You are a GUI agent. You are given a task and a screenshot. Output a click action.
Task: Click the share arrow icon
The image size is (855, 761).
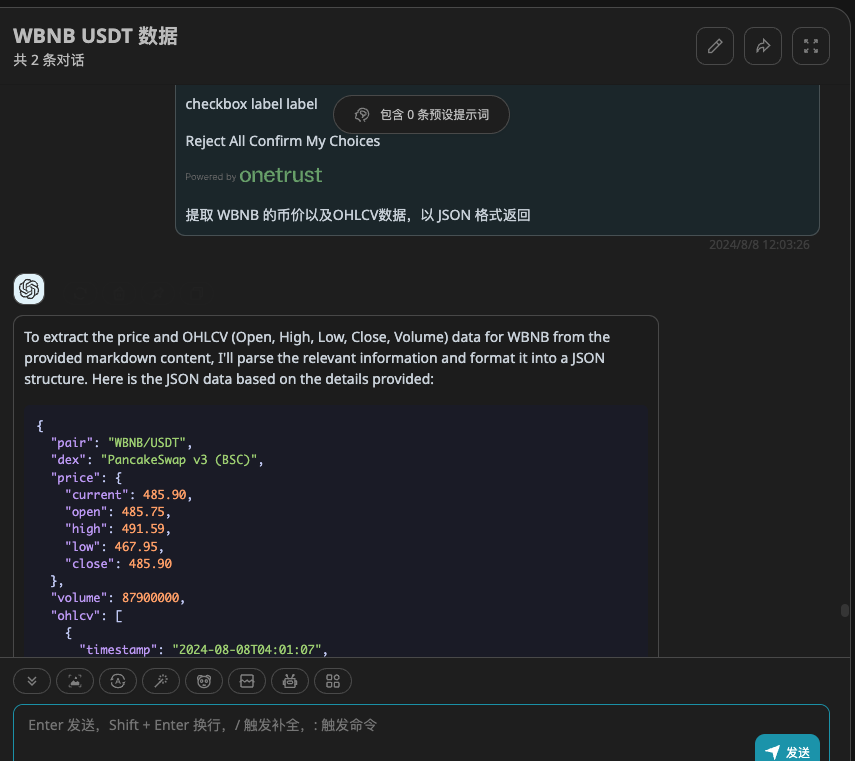[763, 46]
